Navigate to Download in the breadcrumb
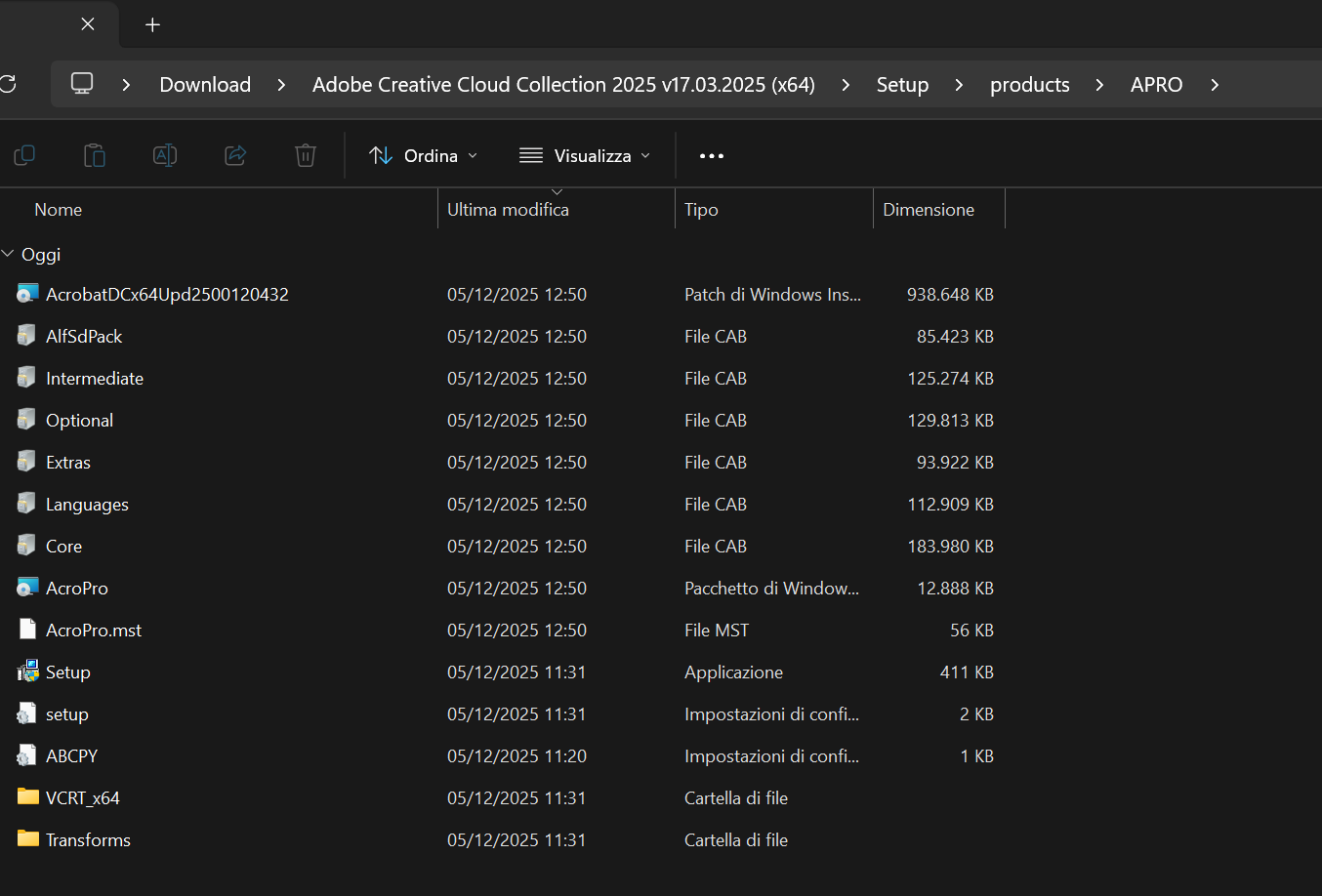Screen dimensions: 1322x896 click(x=205, y=85)
